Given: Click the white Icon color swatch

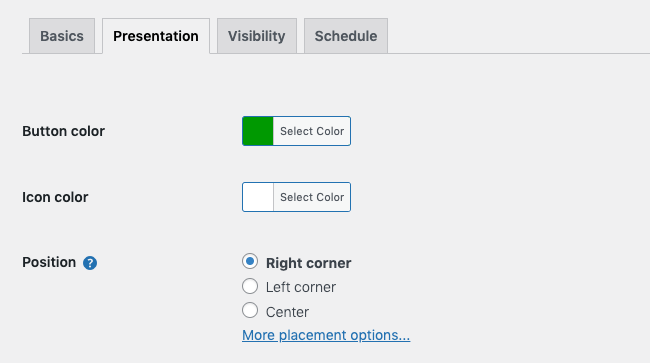Looking at the screenshot, I should 258,197.
